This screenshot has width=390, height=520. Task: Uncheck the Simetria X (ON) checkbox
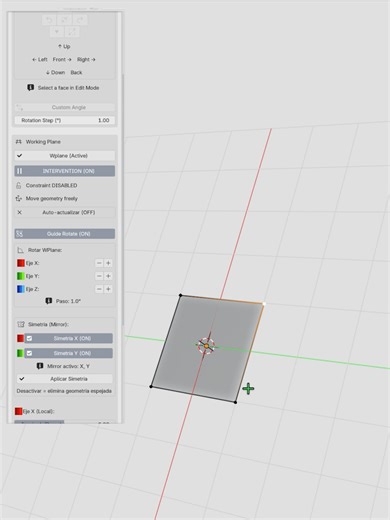[29, 338]
